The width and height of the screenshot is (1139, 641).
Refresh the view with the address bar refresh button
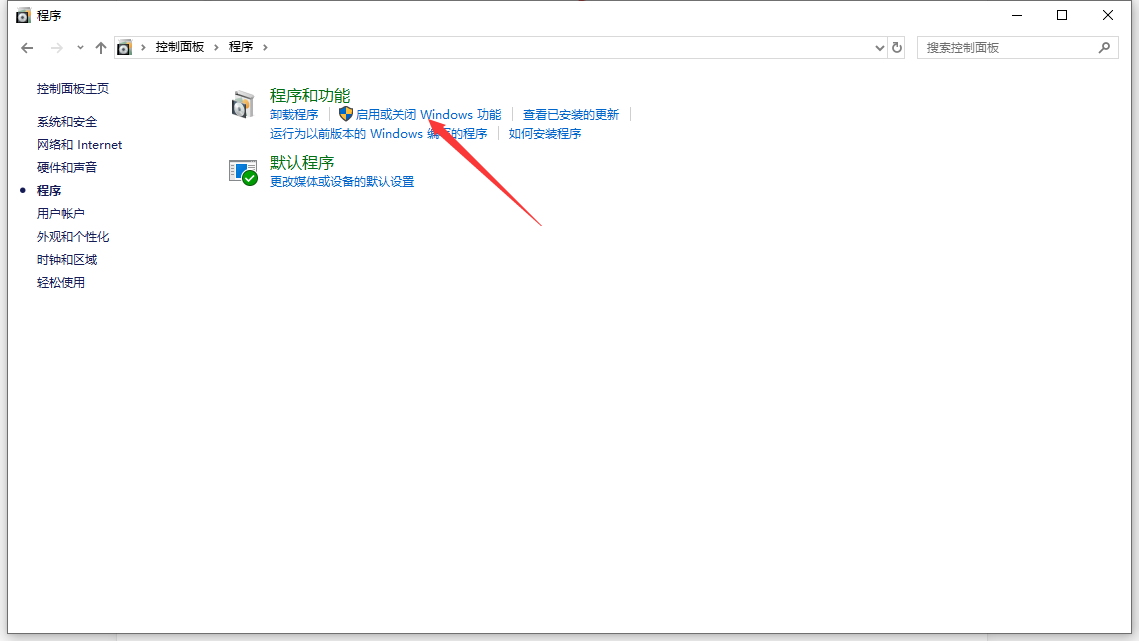click(x=897, y=48)
